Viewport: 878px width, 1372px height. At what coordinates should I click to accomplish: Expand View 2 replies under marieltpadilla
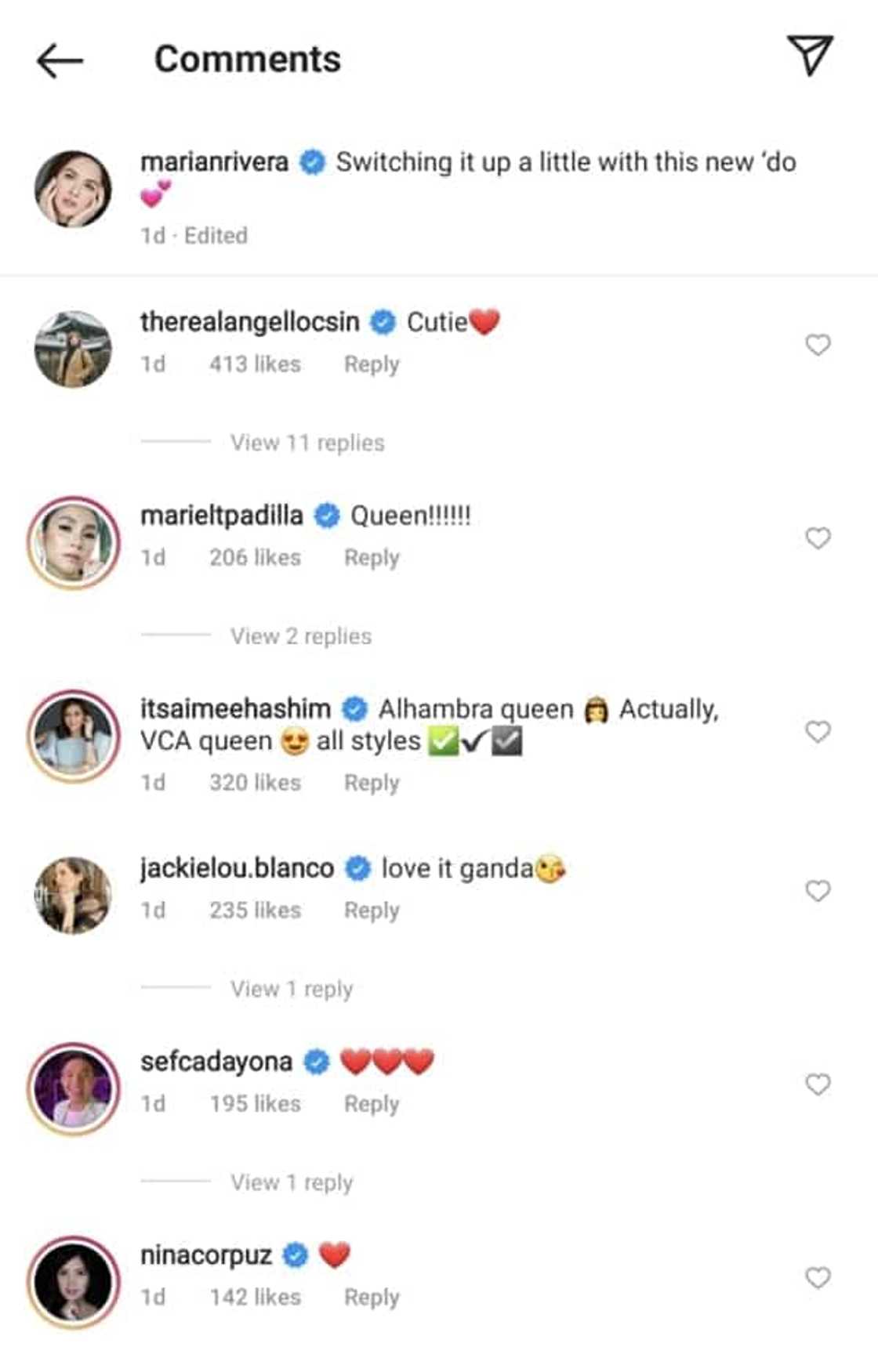301,636
